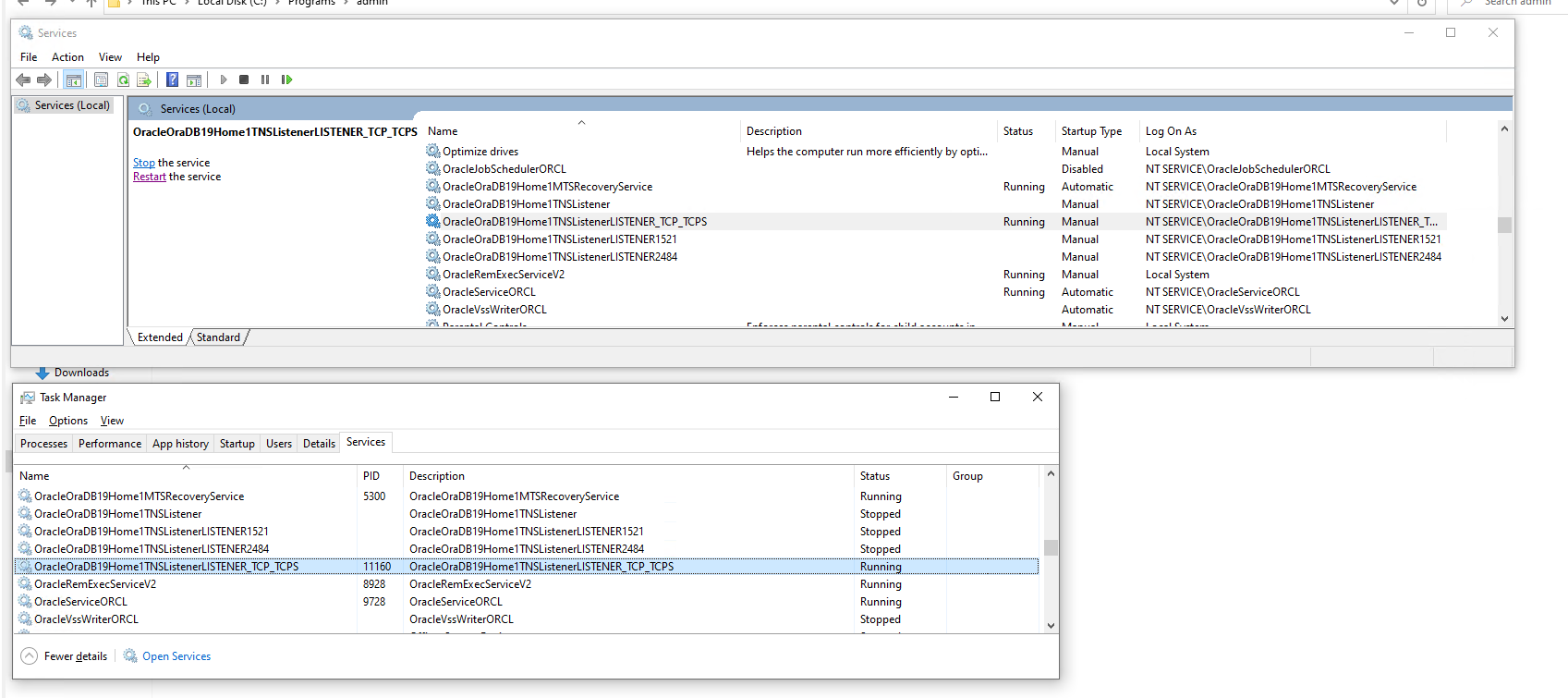The height and width of the screenshot is (698, 1568).
Task: Click the Restart Service green icon
Action: click(286, 80)
